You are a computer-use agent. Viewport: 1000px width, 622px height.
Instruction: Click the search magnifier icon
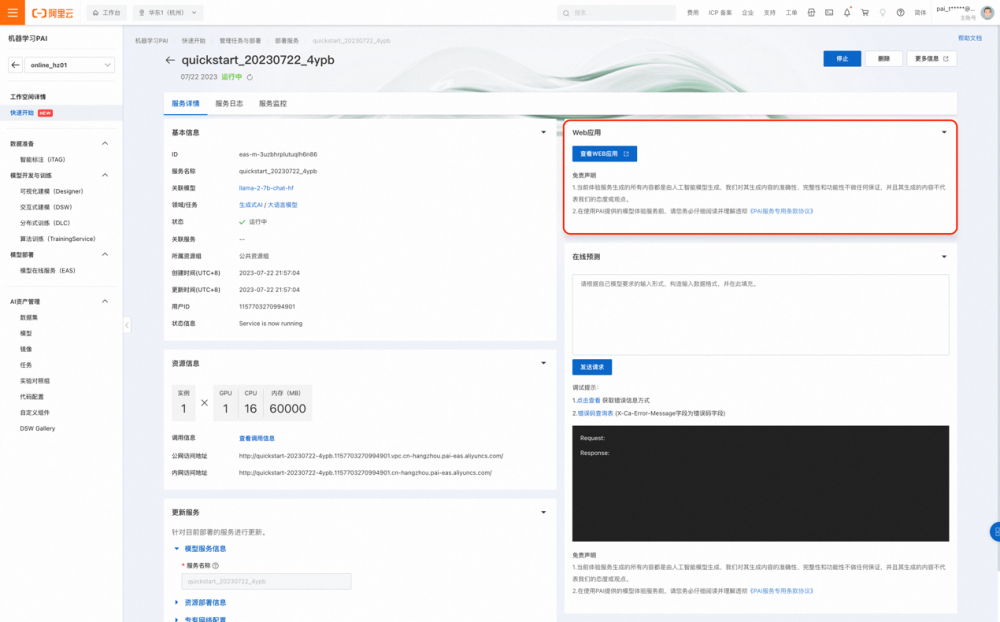coord(566,13)
